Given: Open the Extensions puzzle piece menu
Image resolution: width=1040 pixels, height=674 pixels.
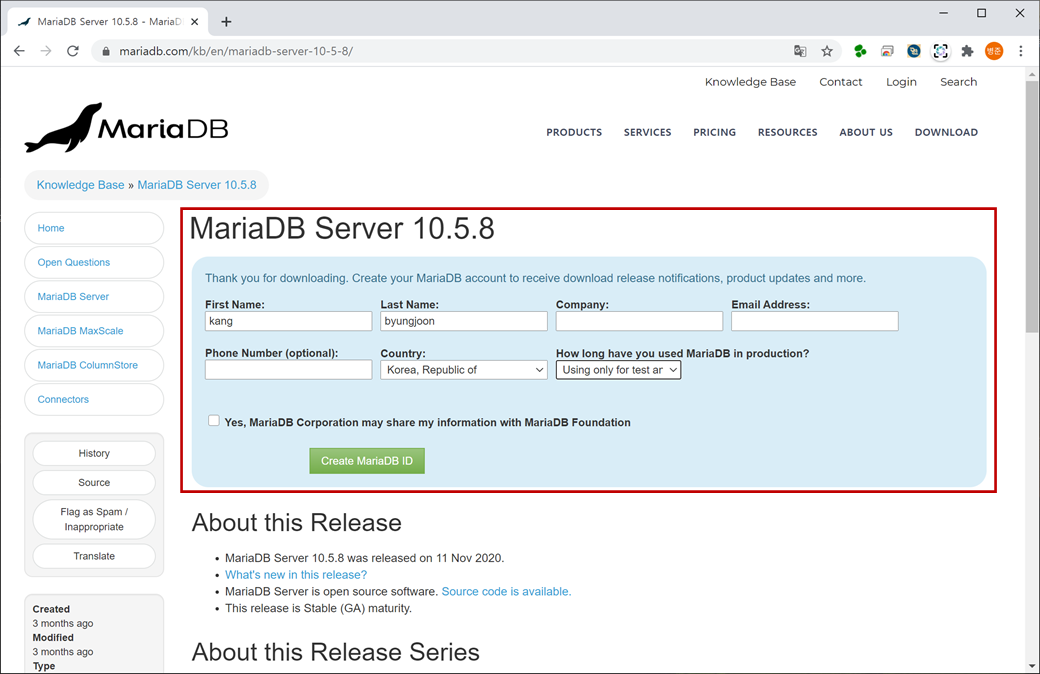Looking at the screenshot, I should tap(967, 51).
